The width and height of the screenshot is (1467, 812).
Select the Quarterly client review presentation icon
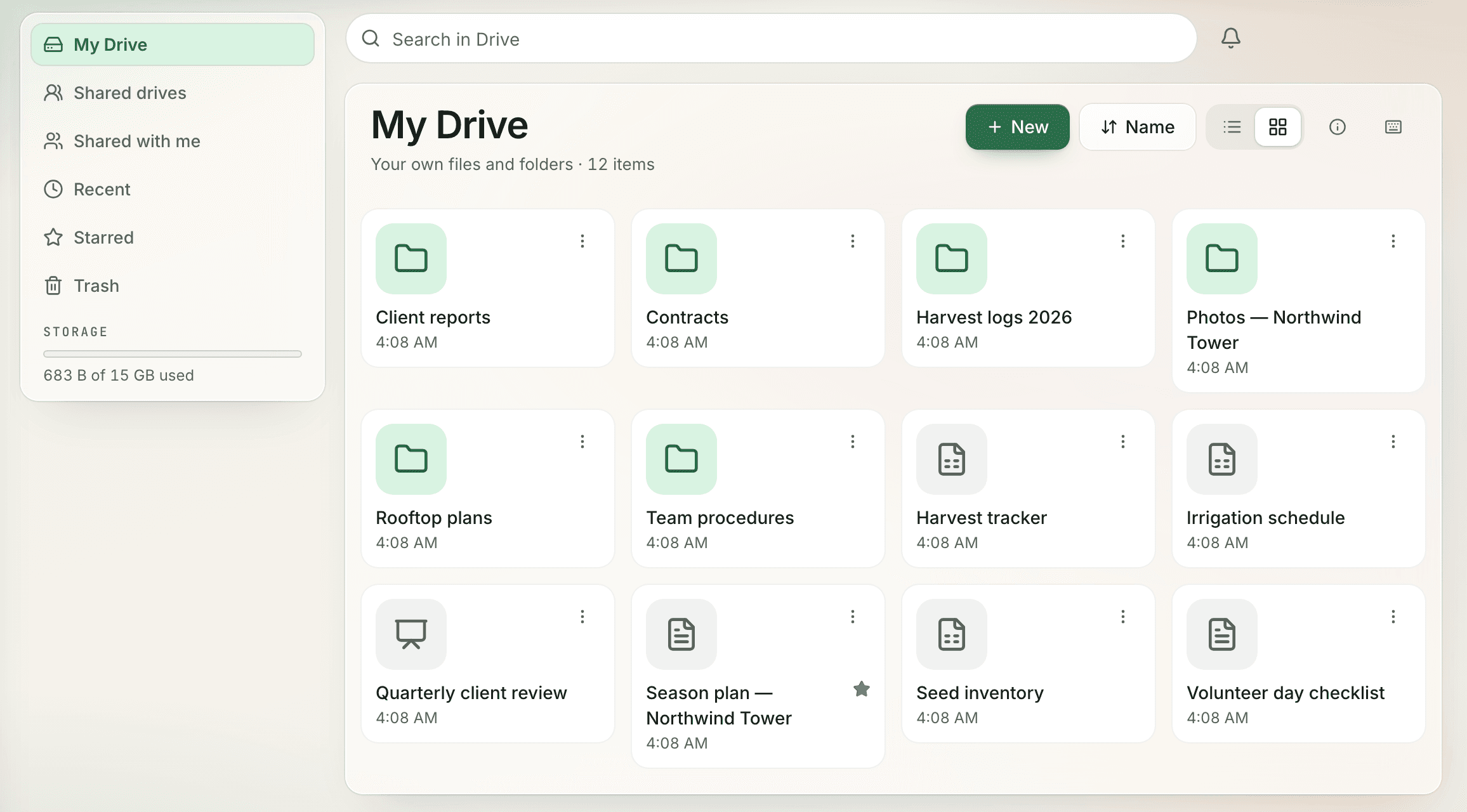point(411,634)
